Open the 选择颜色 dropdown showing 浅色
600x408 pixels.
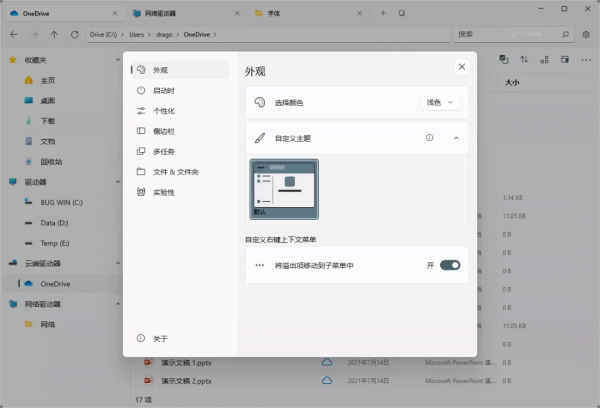point(440,102)
